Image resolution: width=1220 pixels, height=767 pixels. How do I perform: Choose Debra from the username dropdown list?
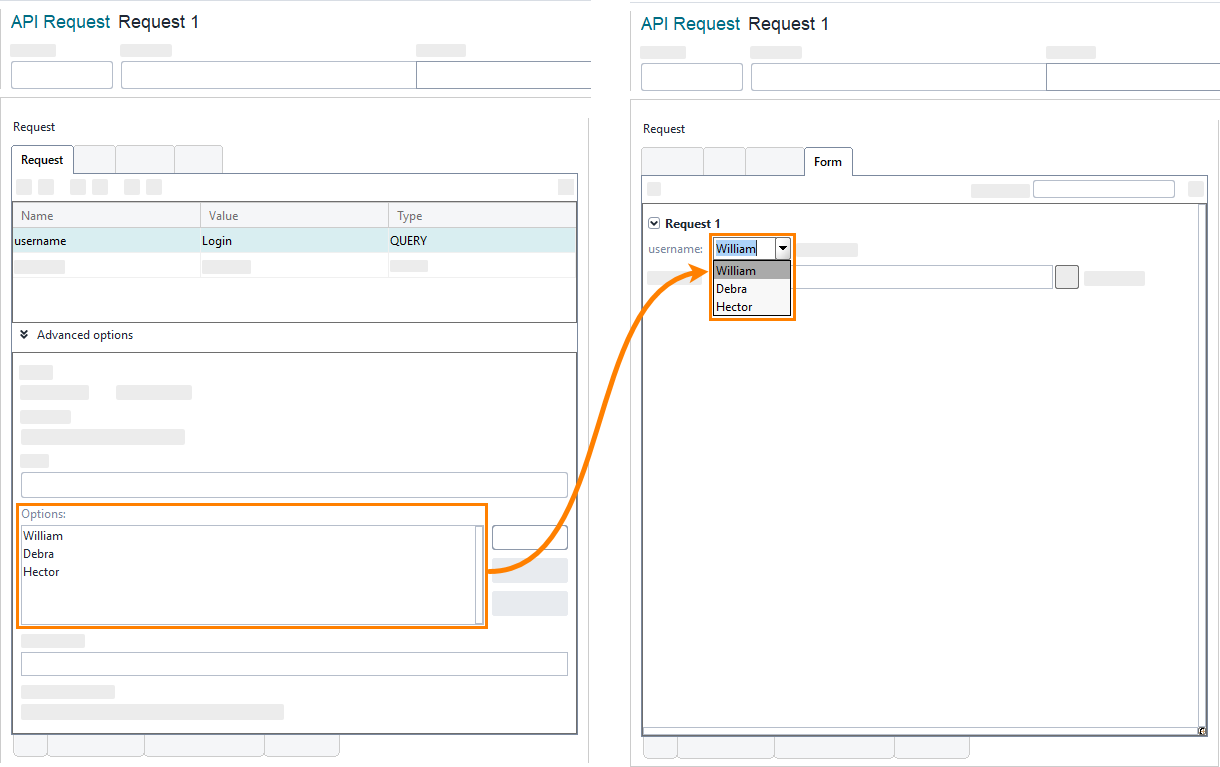(732, 289)
